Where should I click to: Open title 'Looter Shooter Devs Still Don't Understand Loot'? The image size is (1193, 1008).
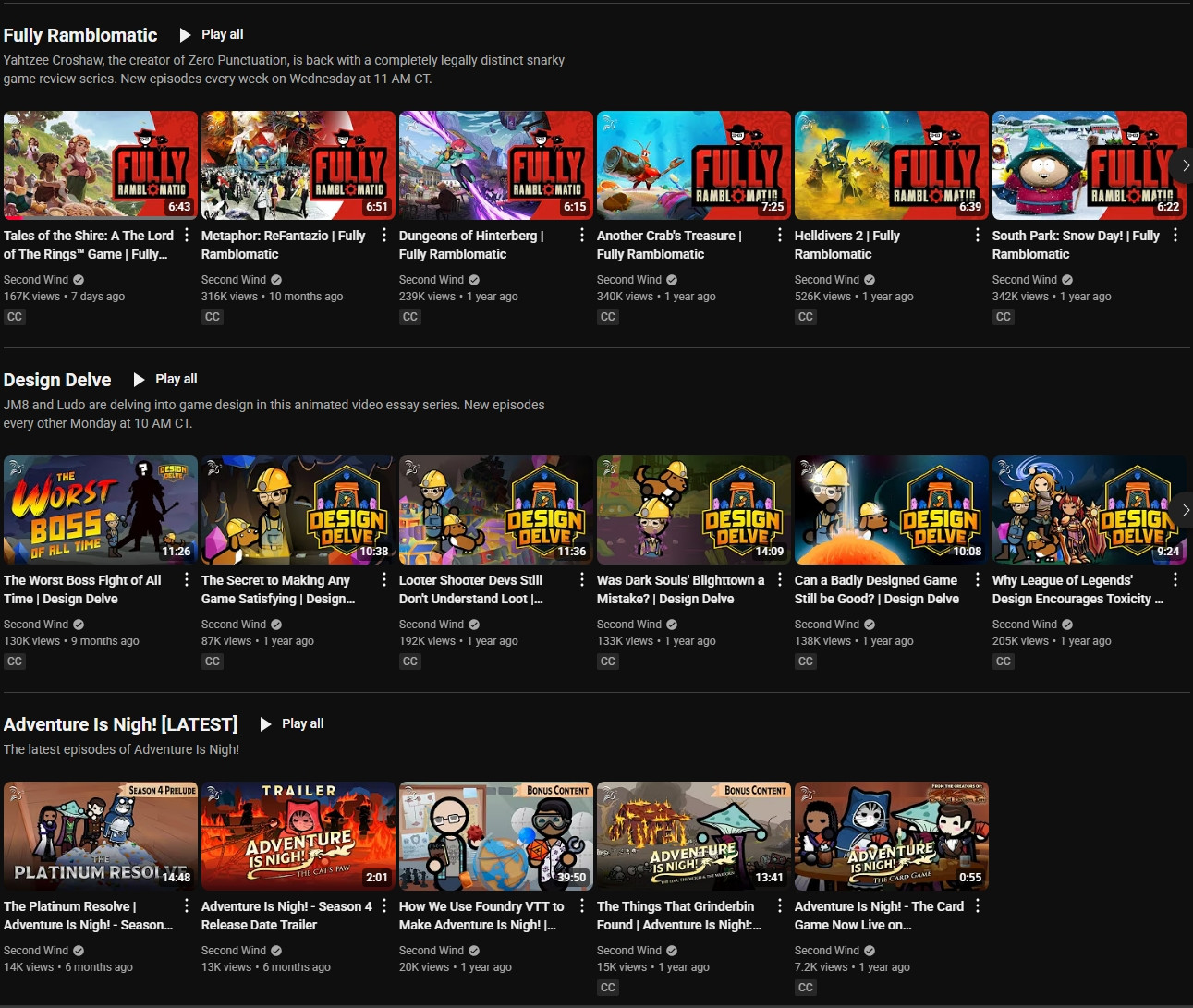click(x=471, y=589)
